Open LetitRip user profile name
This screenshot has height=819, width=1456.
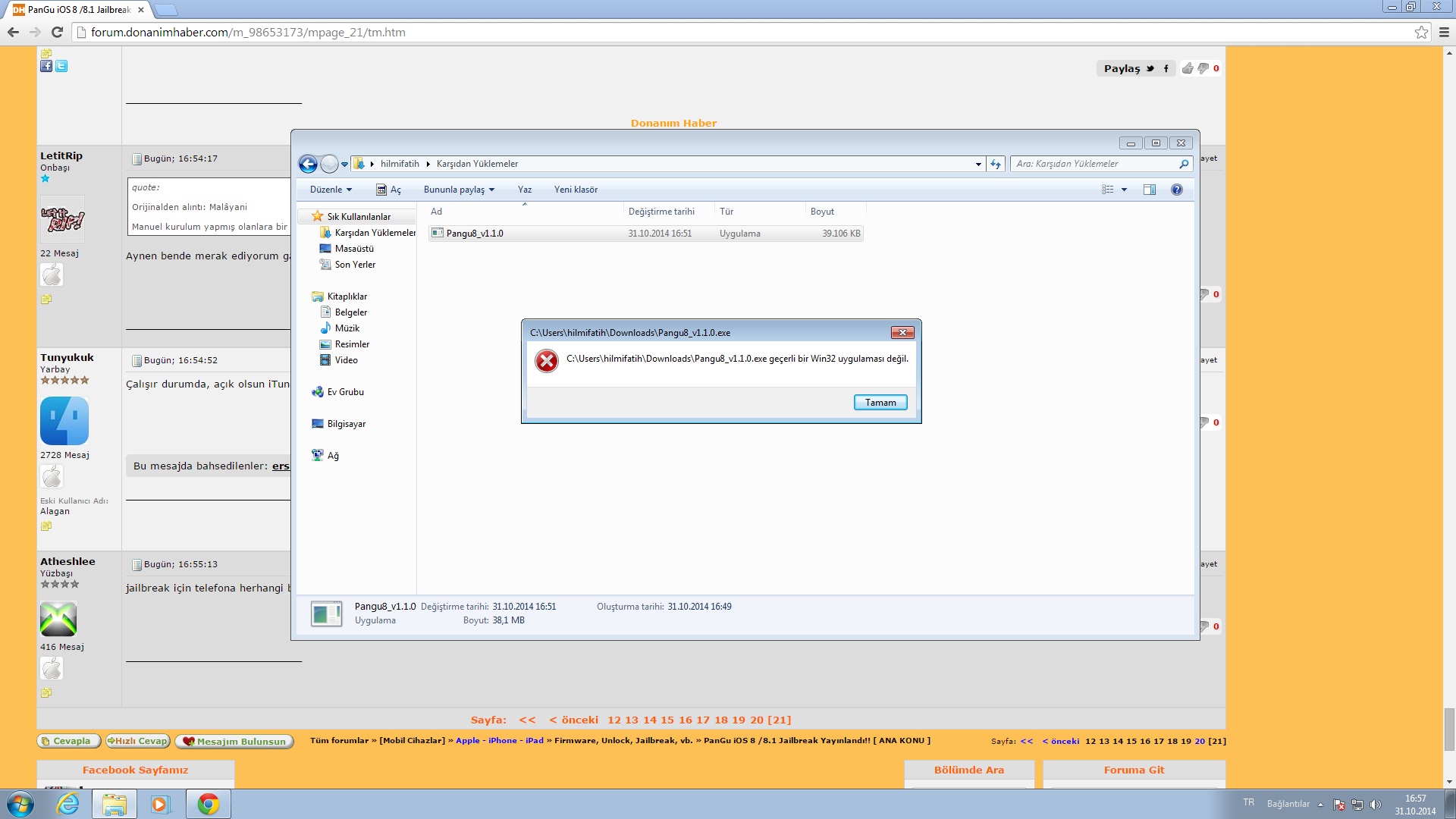pyautogui.click(x=61, y=155)
